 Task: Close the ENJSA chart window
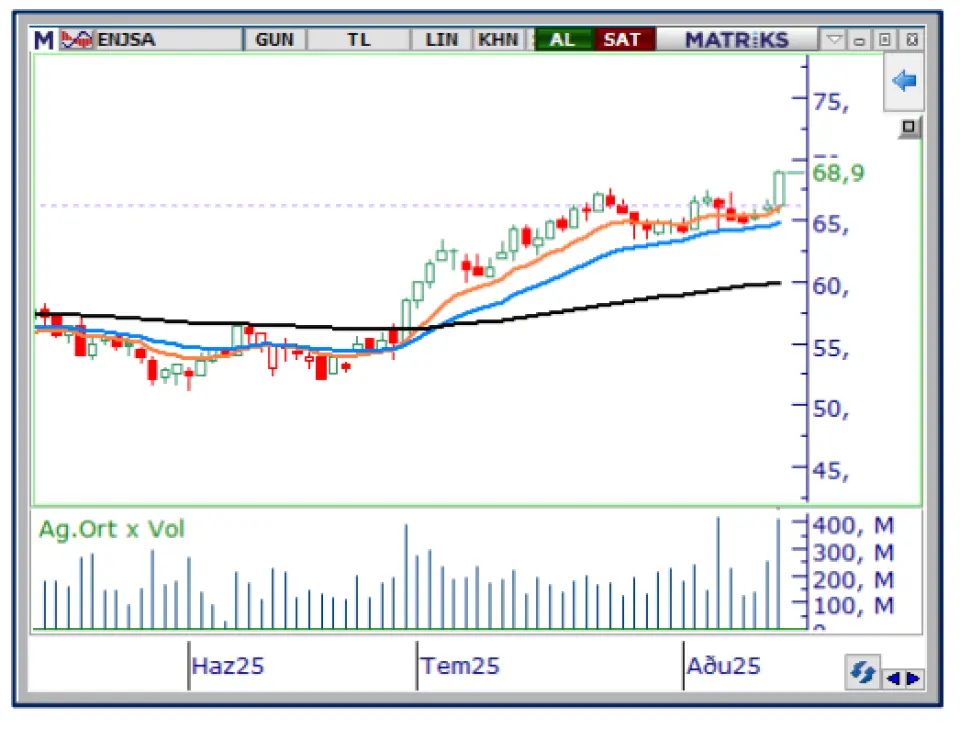tap(912, 40)
